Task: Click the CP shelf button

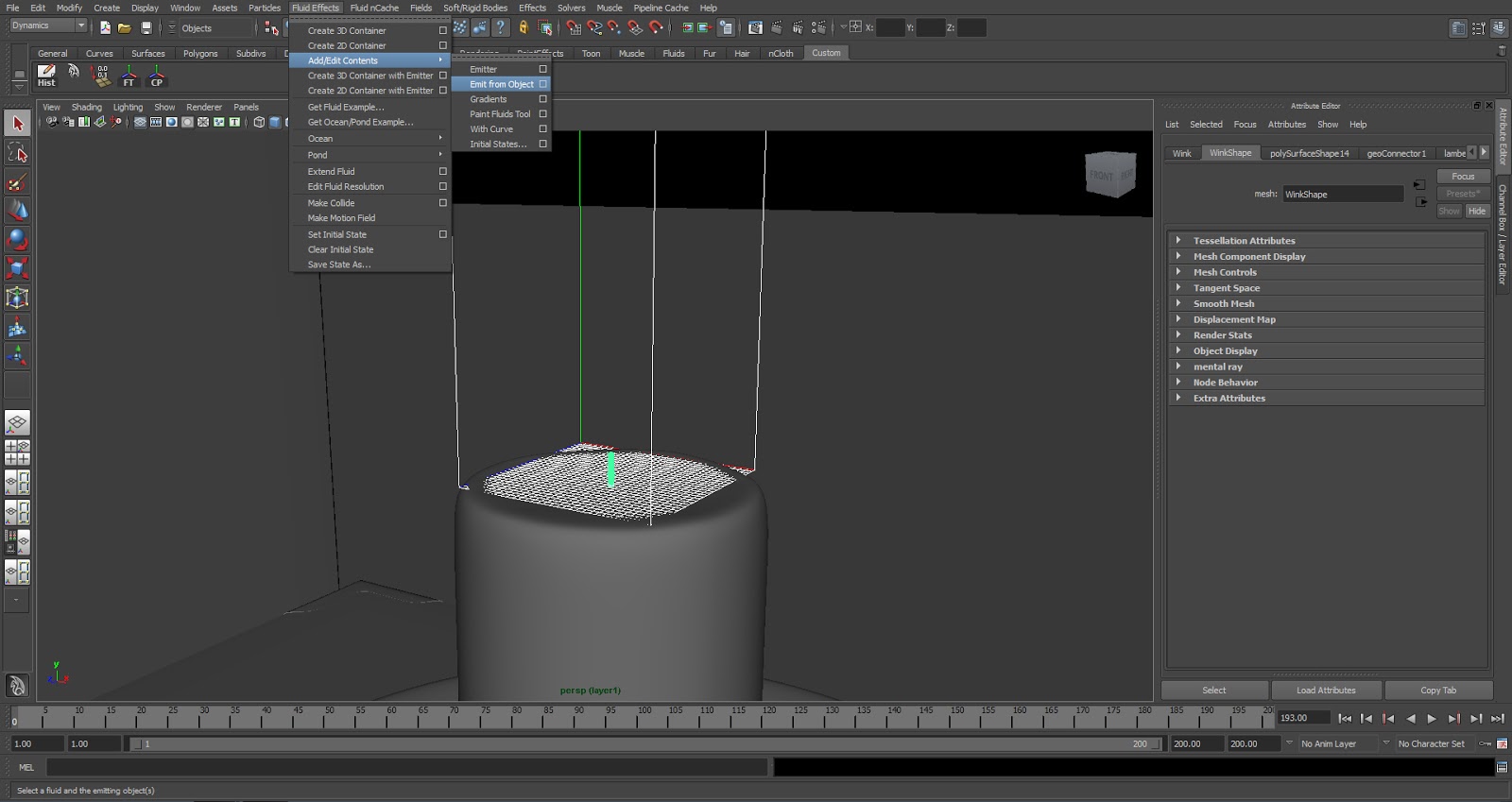Action: pos(157,76)
